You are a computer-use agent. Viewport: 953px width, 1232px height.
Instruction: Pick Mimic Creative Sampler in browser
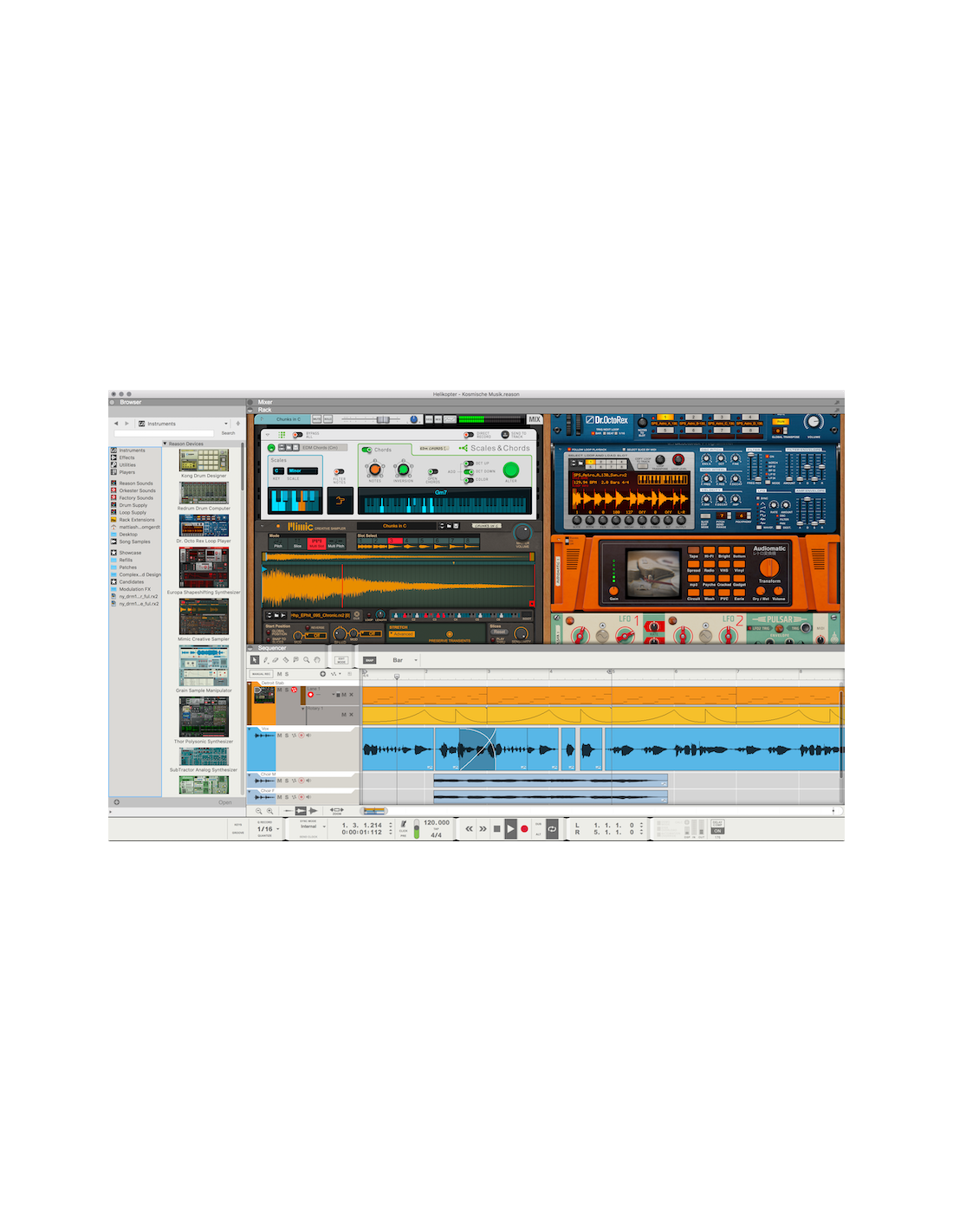204,617
